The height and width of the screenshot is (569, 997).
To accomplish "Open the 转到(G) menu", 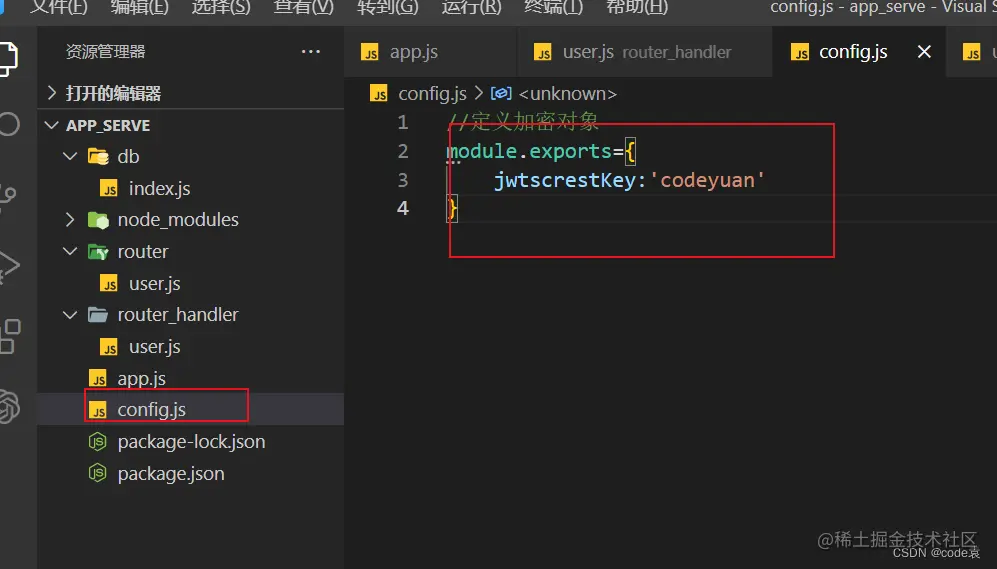I will point(387,8).
